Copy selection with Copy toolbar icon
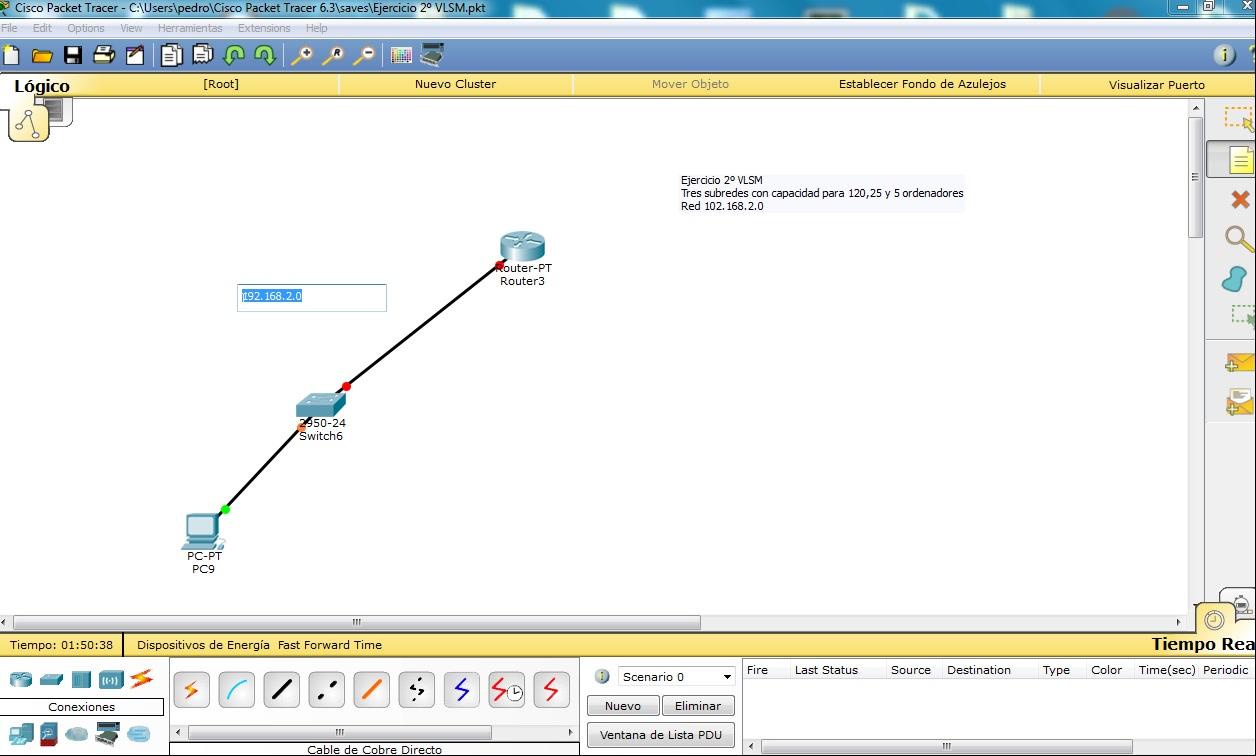Screen dimensions: 1256x756 coord(172,55)
